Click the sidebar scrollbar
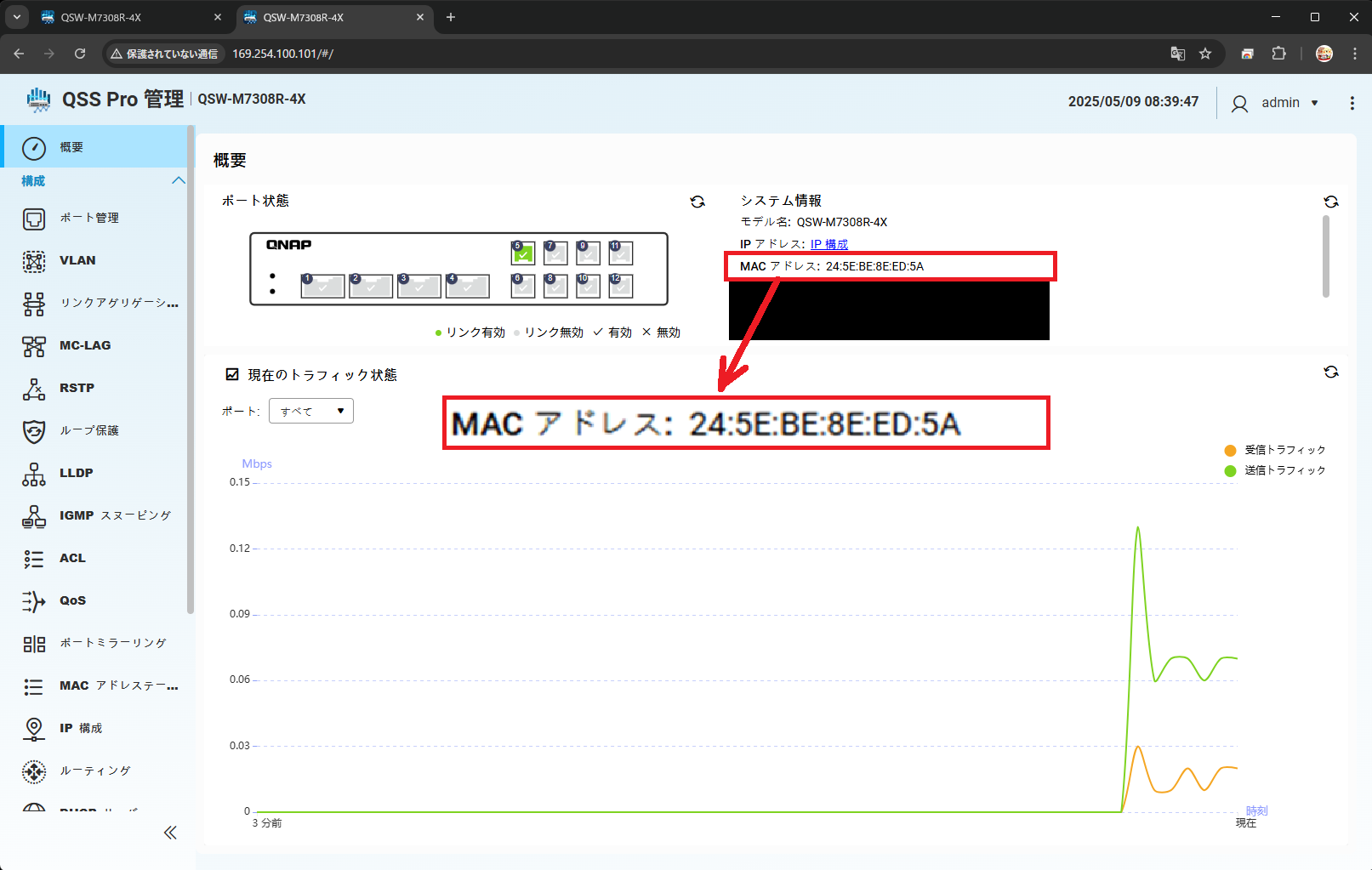 pyautogui.click(x=191, y=370)
